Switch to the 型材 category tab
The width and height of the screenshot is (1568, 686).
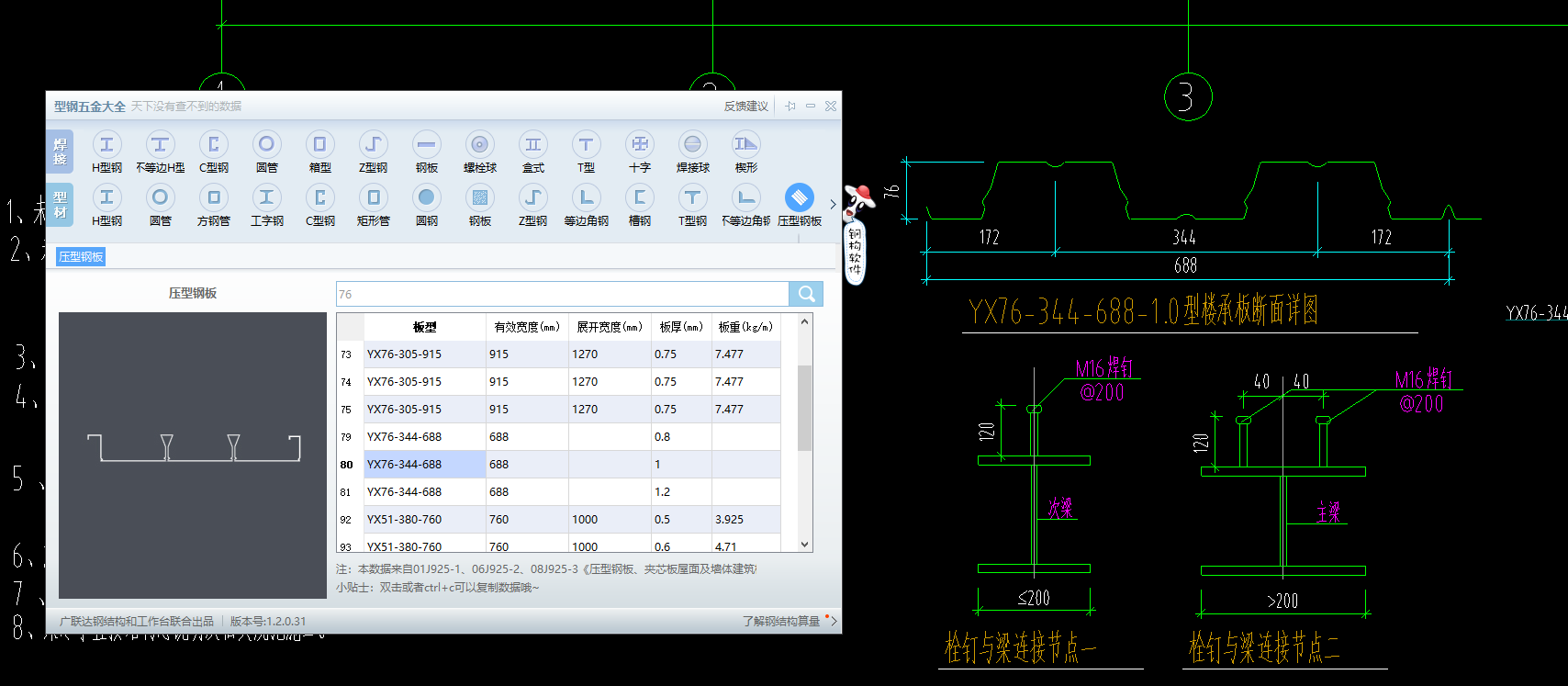pyautogui.click(x=60, y=205)
